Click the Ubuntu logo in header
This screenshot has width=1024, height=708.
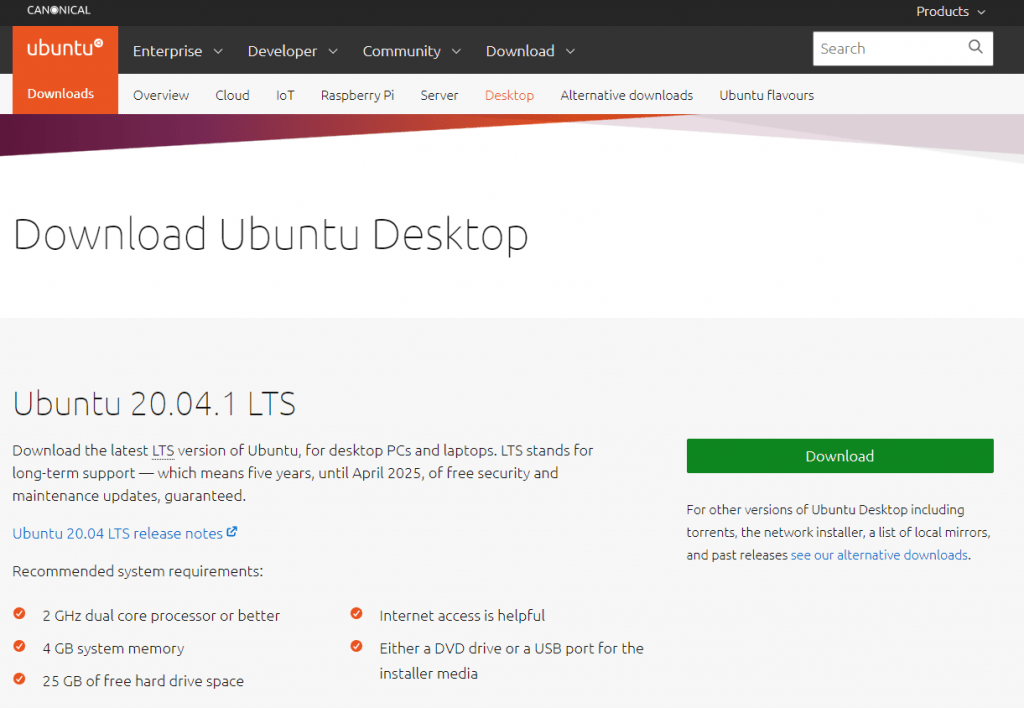65,48
